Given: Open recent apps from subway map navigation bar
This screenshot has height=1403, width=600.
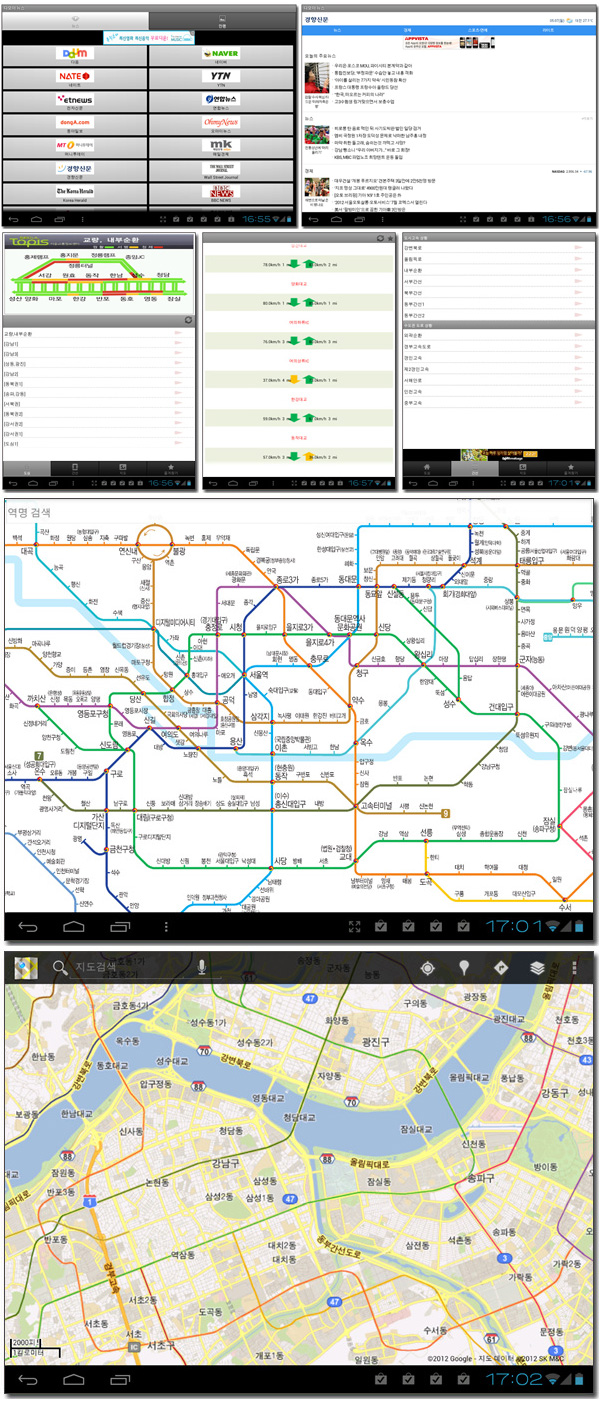Looking at the screenshot, I should click(x=120, y=926).
